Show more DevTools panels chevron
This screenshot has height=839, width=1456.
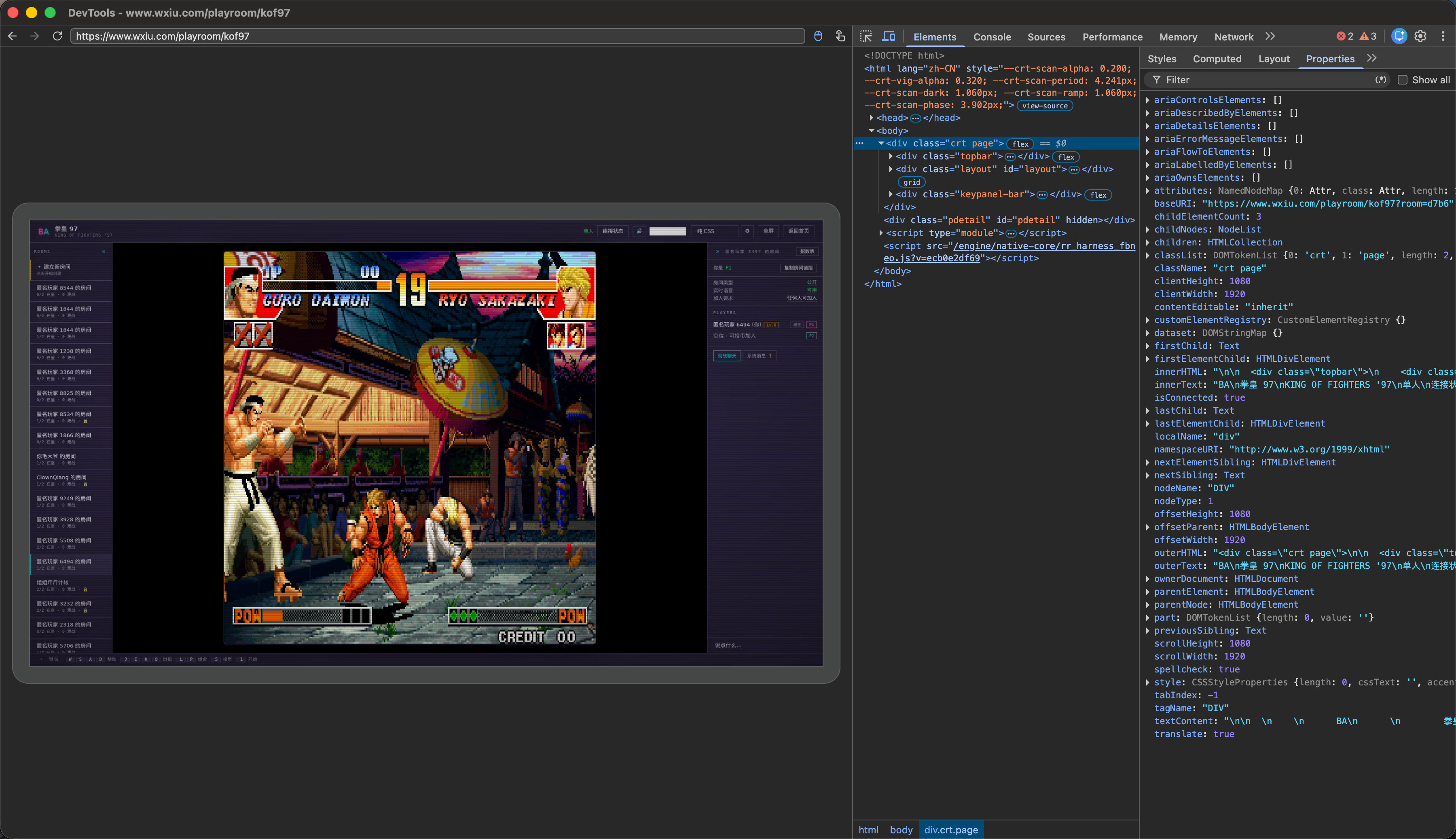pyautogui.click(x=1270, y=36)
